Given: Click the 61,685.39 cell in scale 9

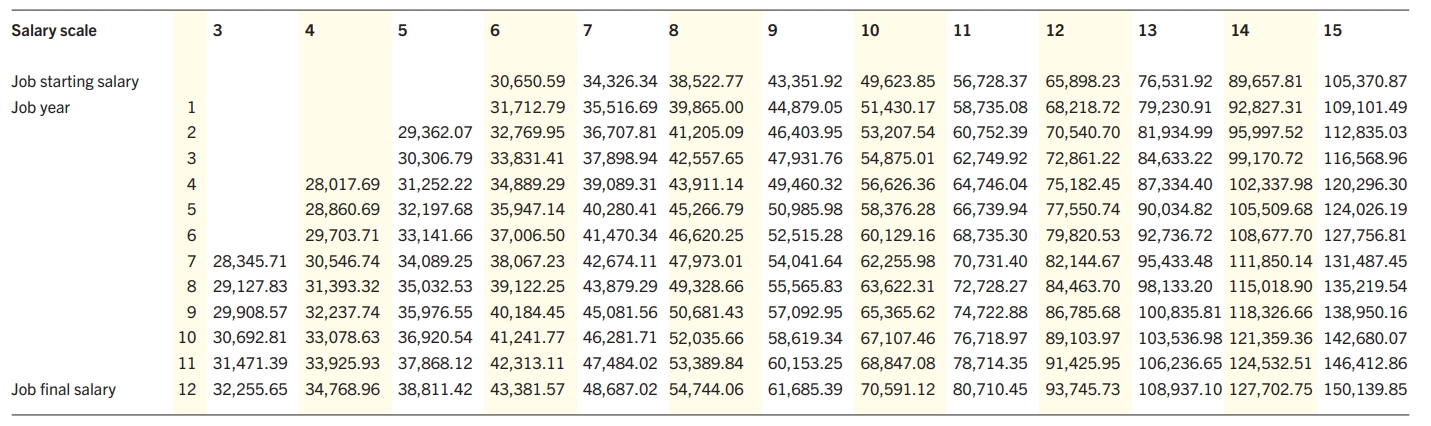Looking at the screenshot, I should click(806, 389).
